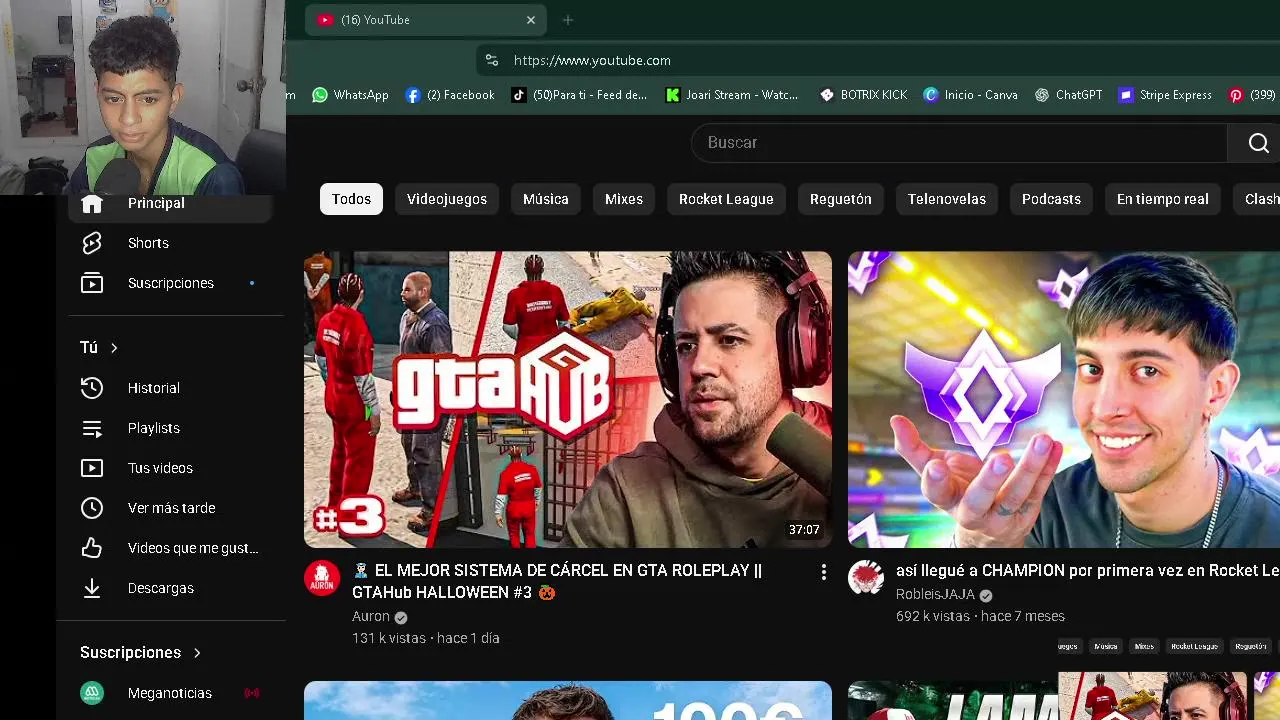This screenshot has width=1280, height=720.
Task: Open the Pinterest bookmark
Action: [x=1252, y=95]
